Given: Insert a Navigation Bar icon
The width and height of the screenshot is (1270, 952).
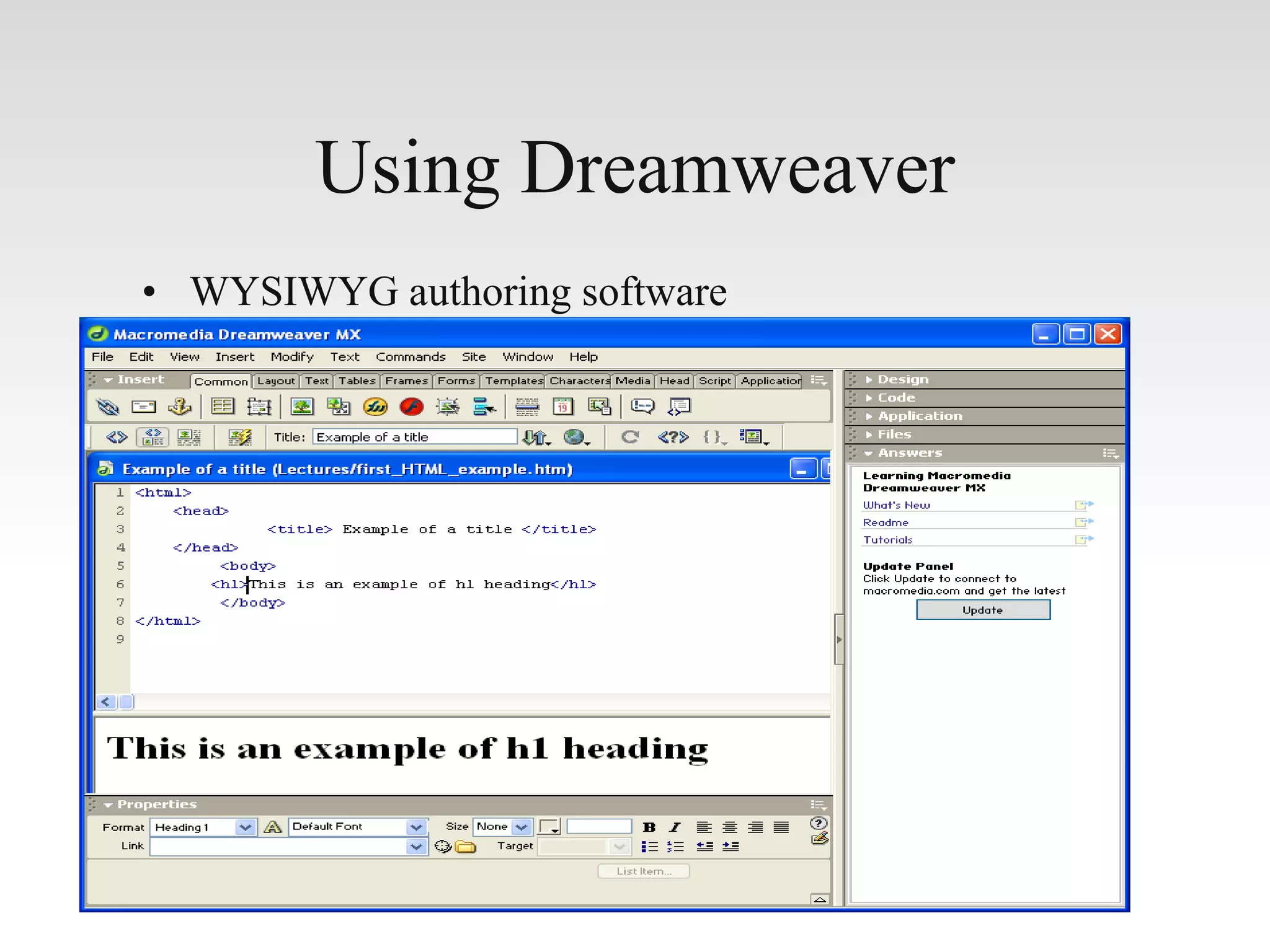Looking at the screenshot, I should 484,407.
